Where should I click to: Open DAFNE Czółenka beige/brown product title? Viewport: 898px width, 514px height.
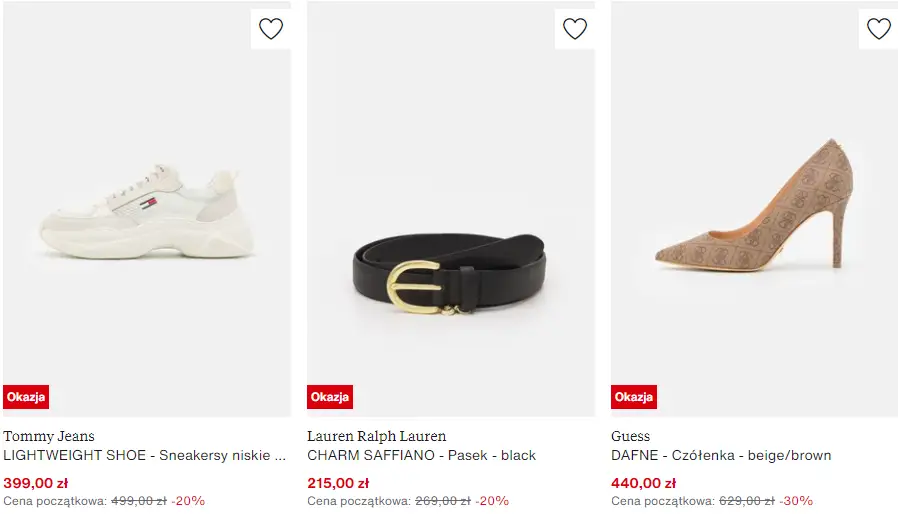721,455
